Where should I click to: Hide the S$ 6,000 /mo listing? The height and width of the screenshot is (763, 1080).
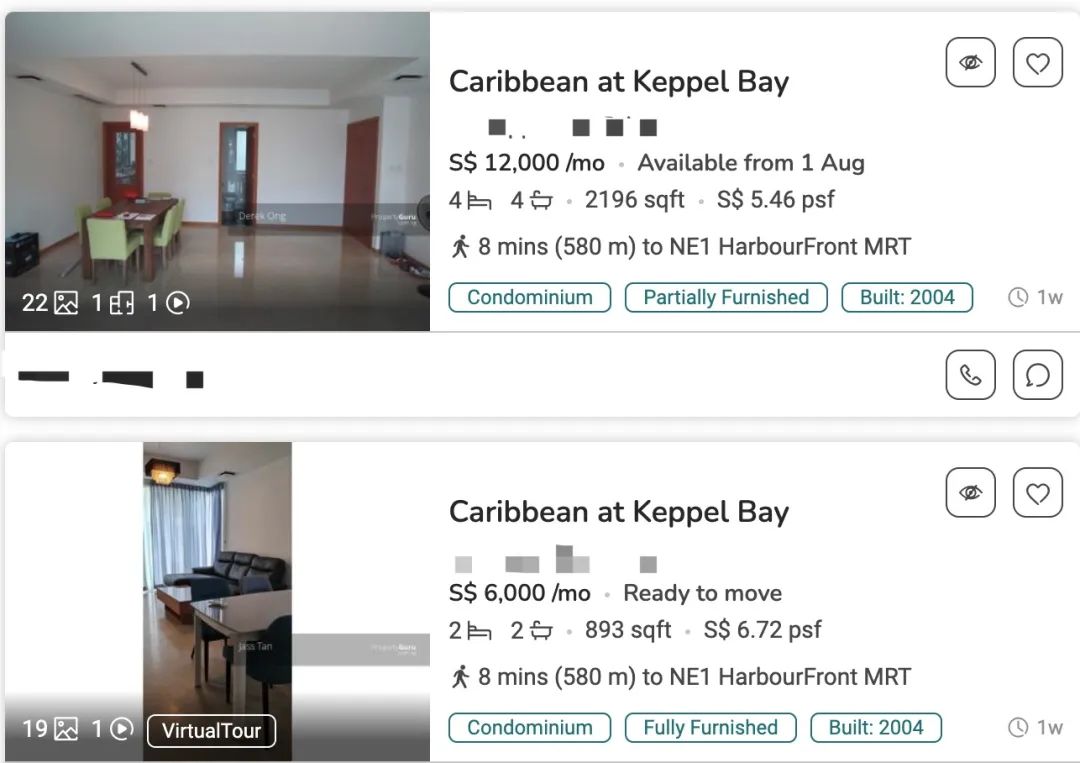pos(970,493)
